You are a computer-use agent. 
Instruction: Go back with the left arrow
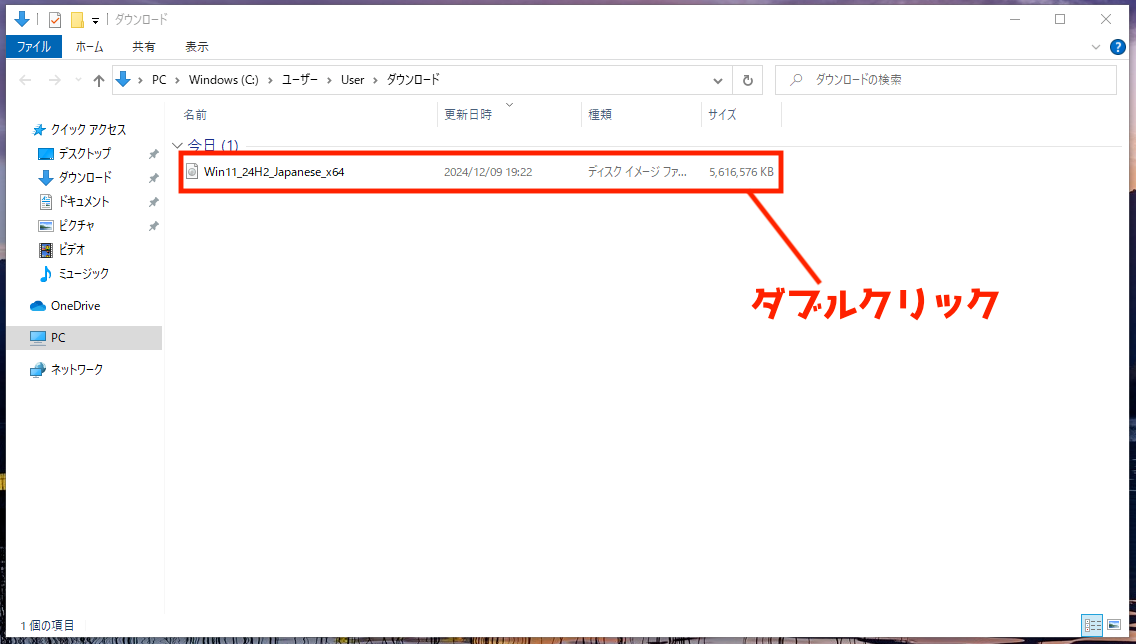[25, 80]
